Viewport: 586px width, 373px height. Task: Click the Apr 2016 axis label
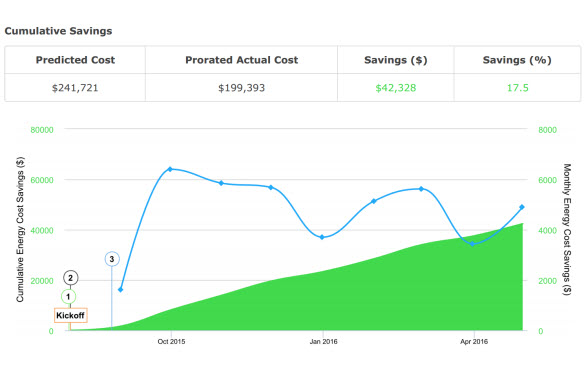[474, 342]
